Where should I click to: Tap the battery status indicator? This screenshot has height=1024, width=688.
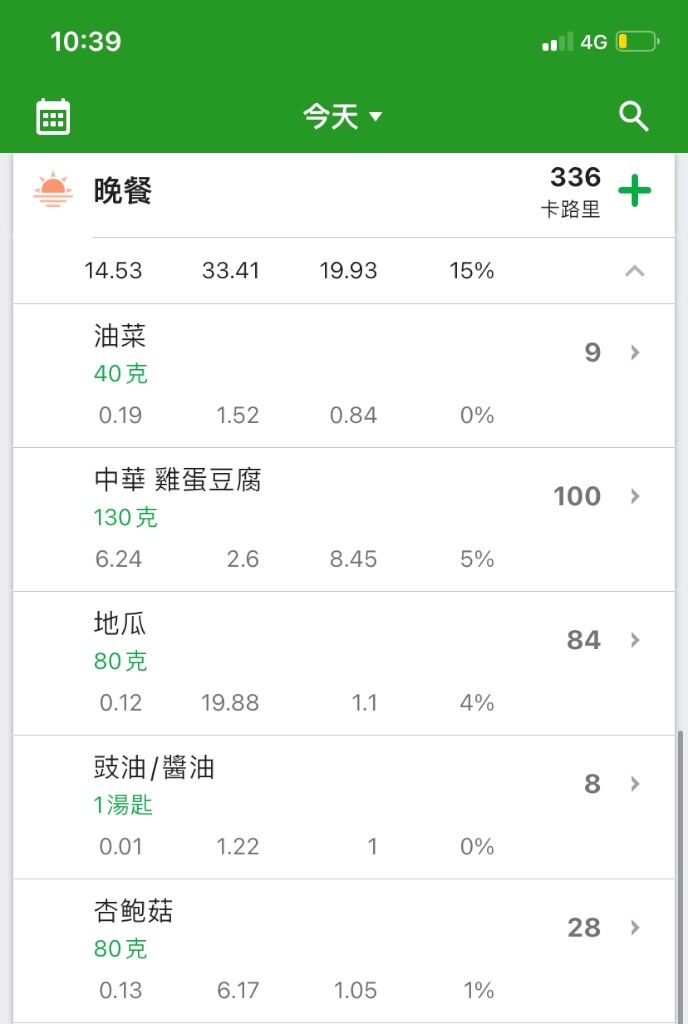coord(637,42)
